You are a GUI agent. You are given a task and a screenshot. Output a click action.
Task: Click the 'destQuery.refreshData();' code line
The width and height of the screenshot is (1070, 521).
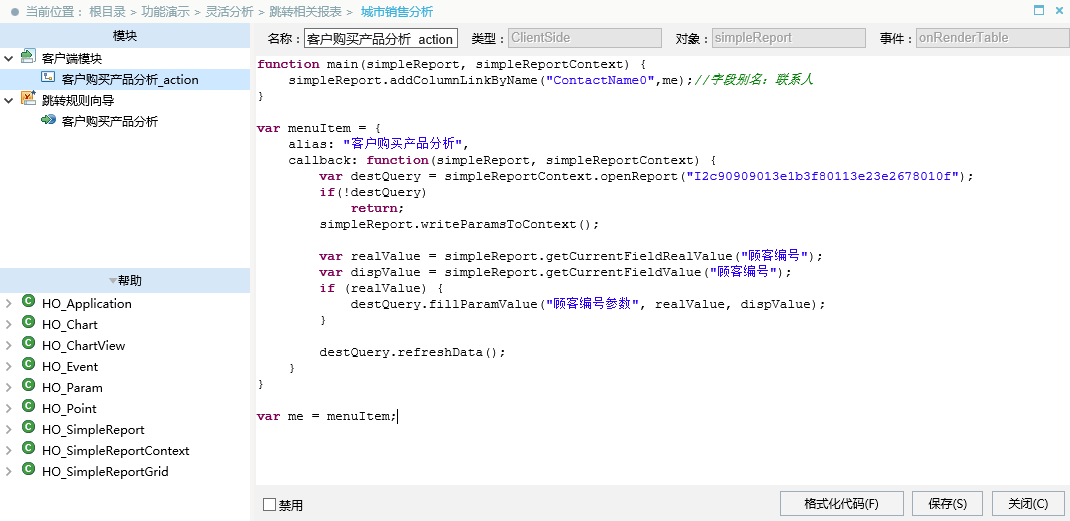[412, 352]
